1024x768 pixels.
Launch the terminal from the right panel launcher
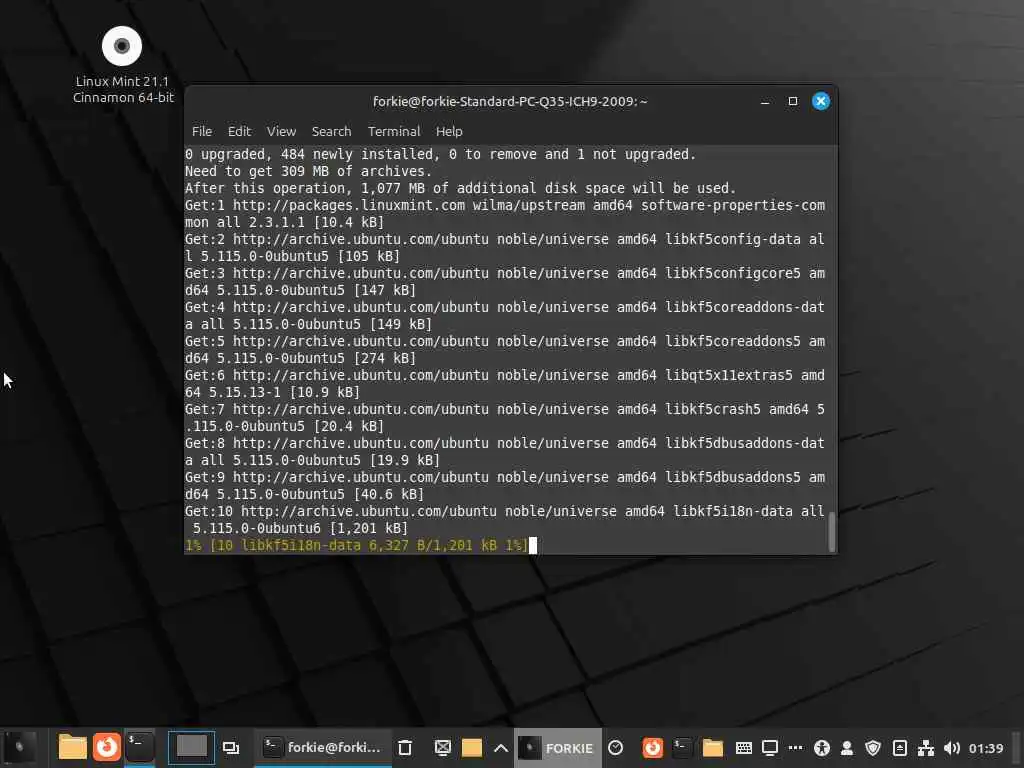682,747
